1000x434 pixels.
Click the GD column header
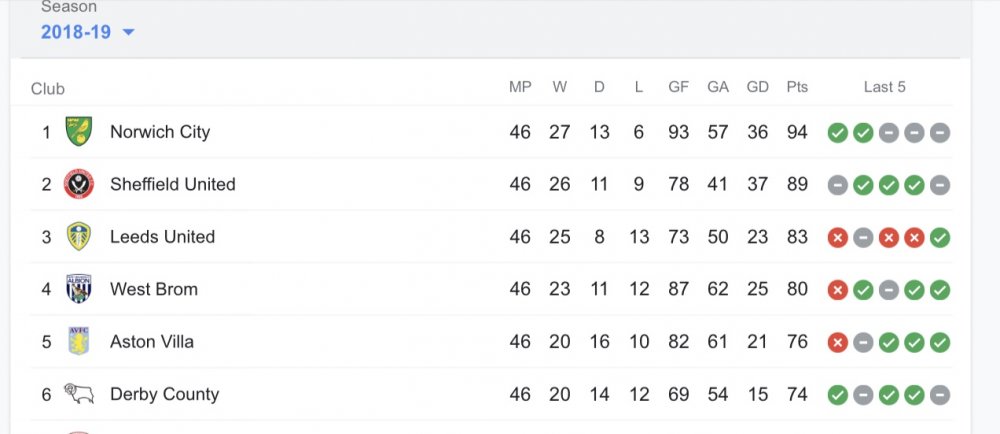point(758,87)
